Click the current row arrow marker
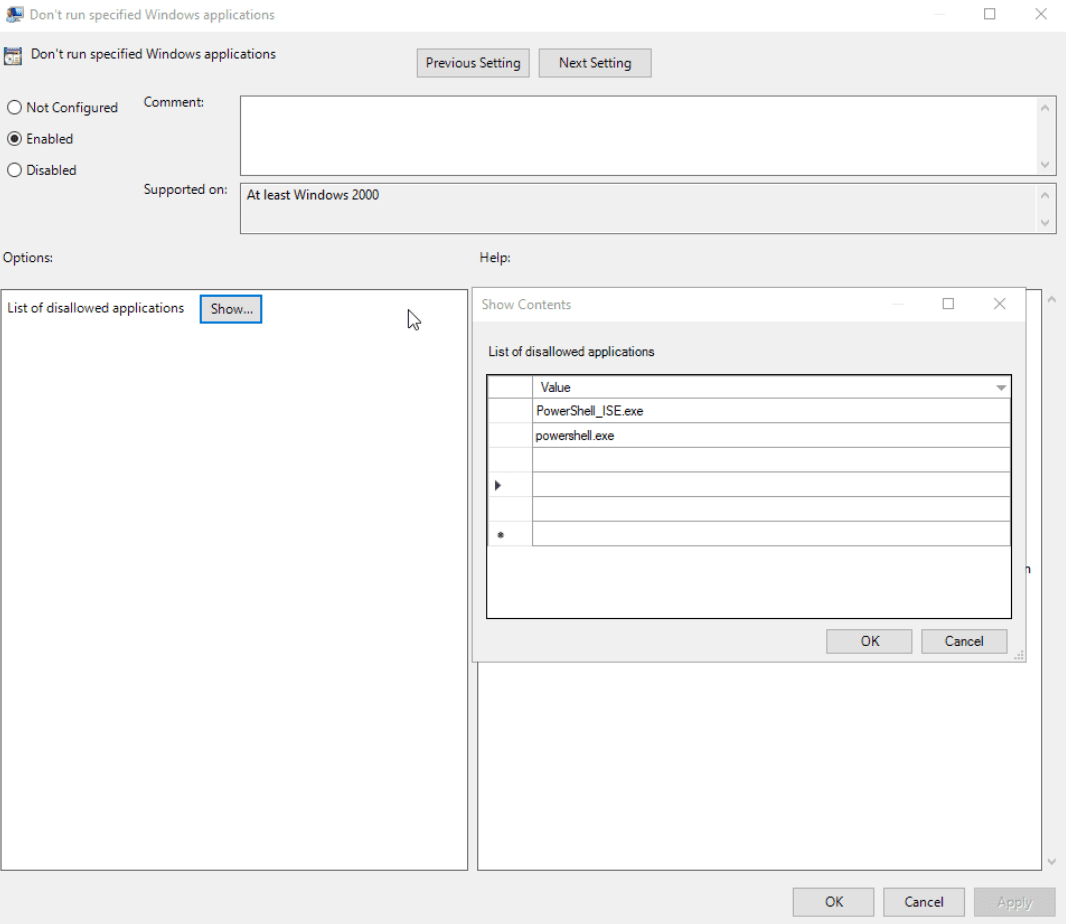 (x=498, y=485)
